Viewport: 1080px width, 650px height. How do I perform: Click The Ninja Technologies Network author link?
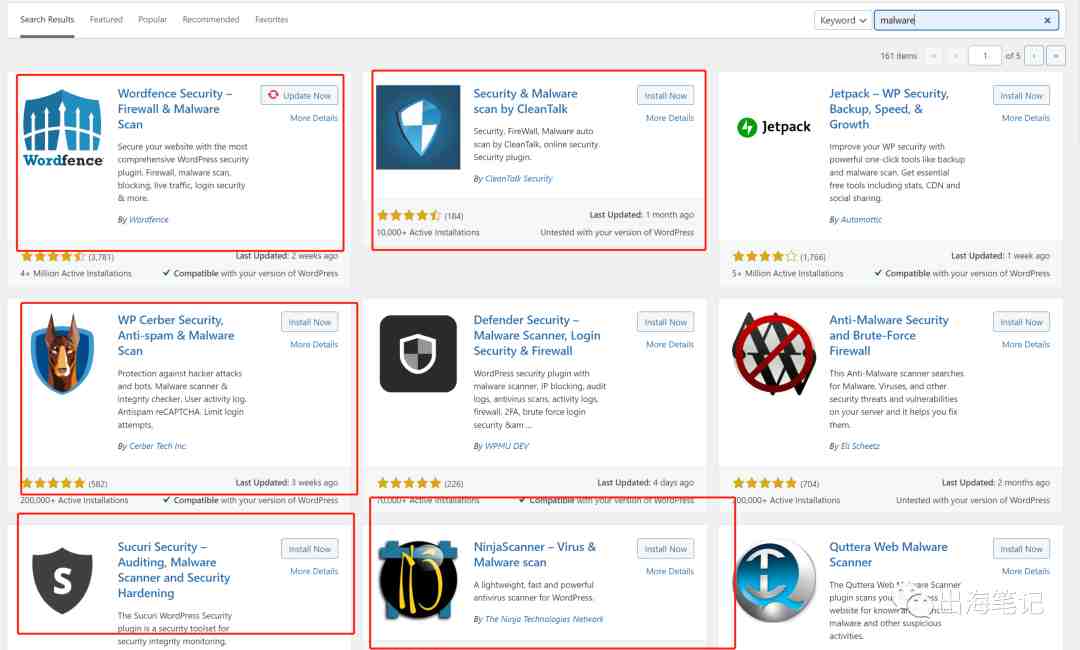tap(544, 619)
